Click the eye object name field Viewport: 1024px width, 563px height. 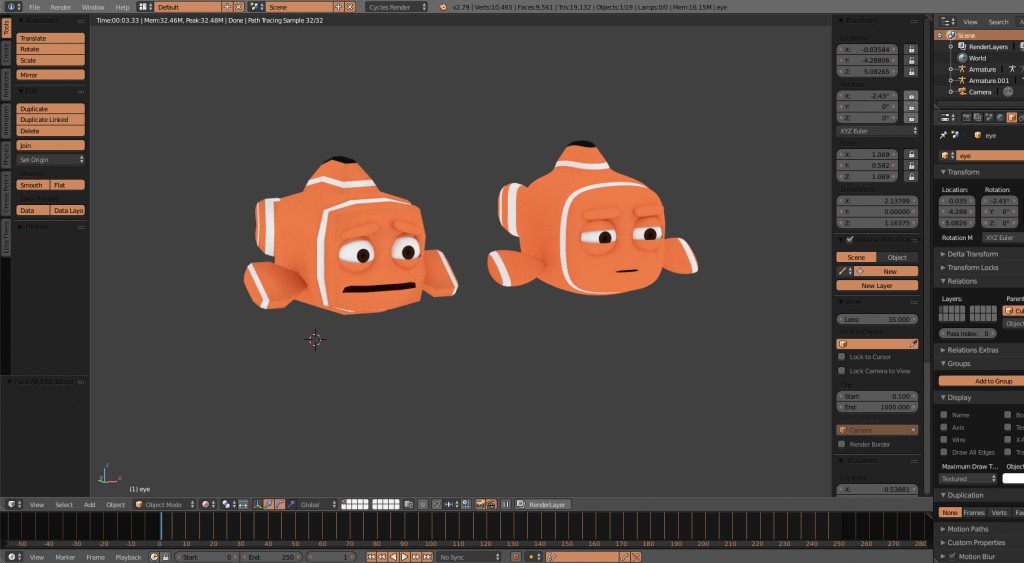(990, 155)
